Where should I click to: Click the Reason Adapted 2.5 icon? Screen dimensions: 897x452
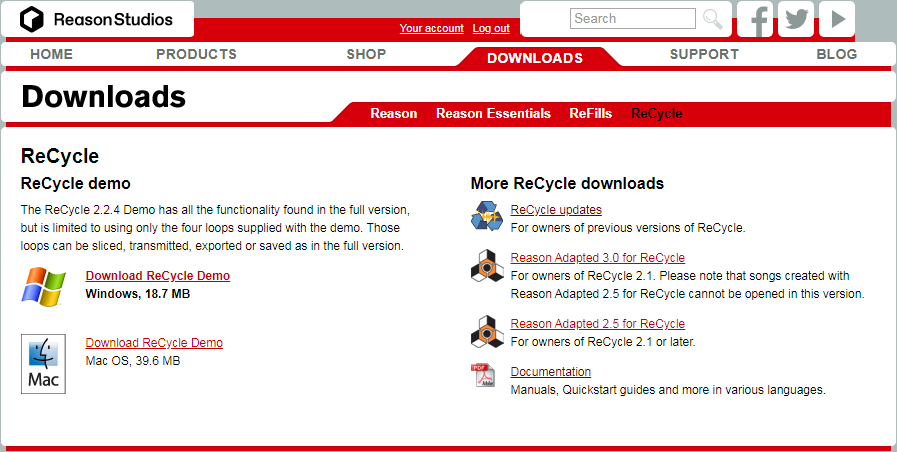point(487,331)
